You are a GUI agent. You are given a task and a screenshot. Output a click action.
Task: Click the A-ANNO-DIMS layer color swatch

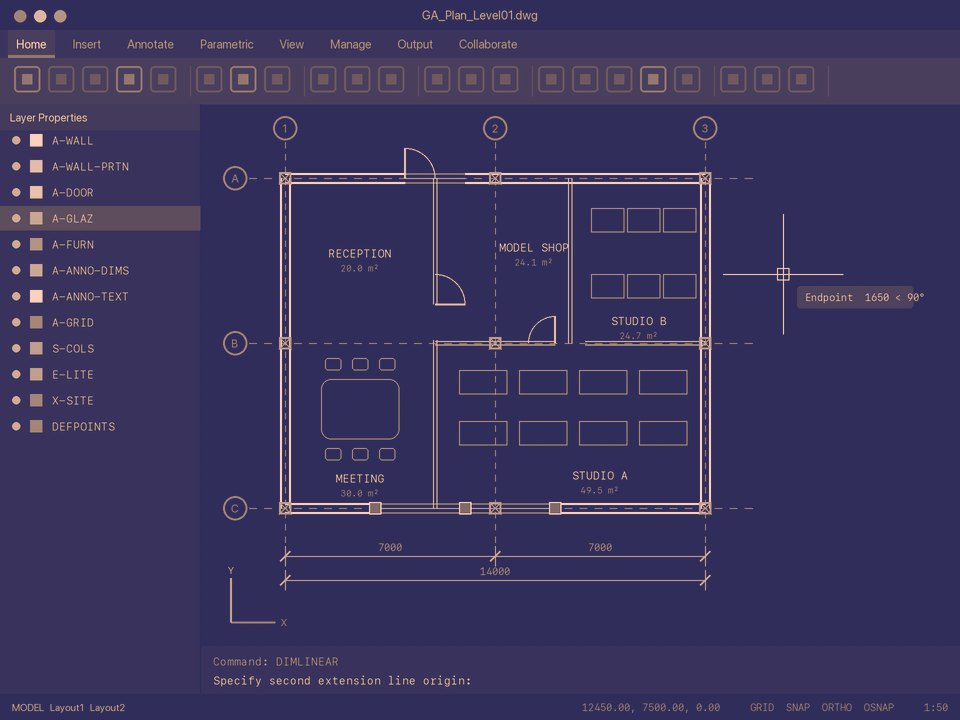[36, 271]
